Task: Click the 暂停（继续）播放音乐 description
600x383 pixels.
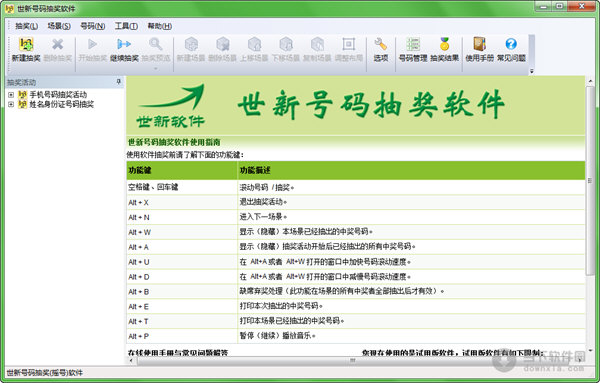Action: (x=277, y=336)
